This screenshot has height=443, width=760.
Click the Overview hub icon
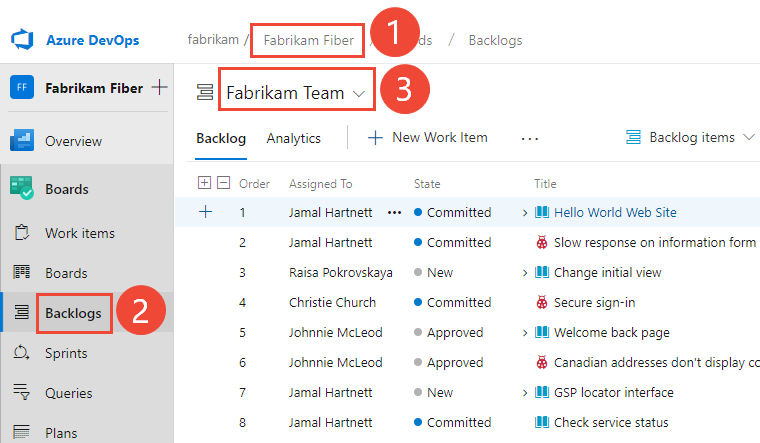pos(22,141)
